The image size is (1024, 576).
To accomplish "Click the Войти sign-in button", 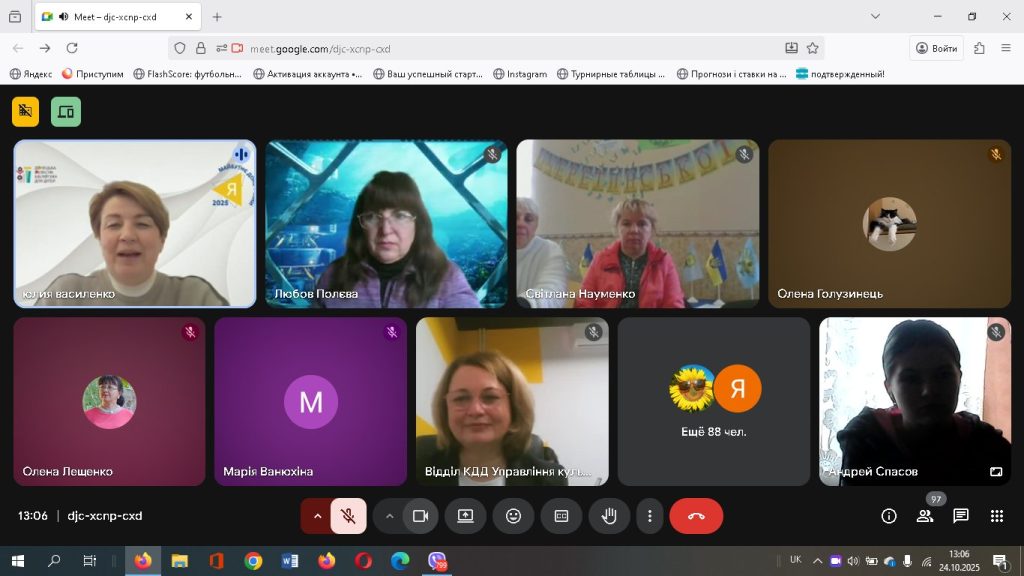I will coord(937,48).
